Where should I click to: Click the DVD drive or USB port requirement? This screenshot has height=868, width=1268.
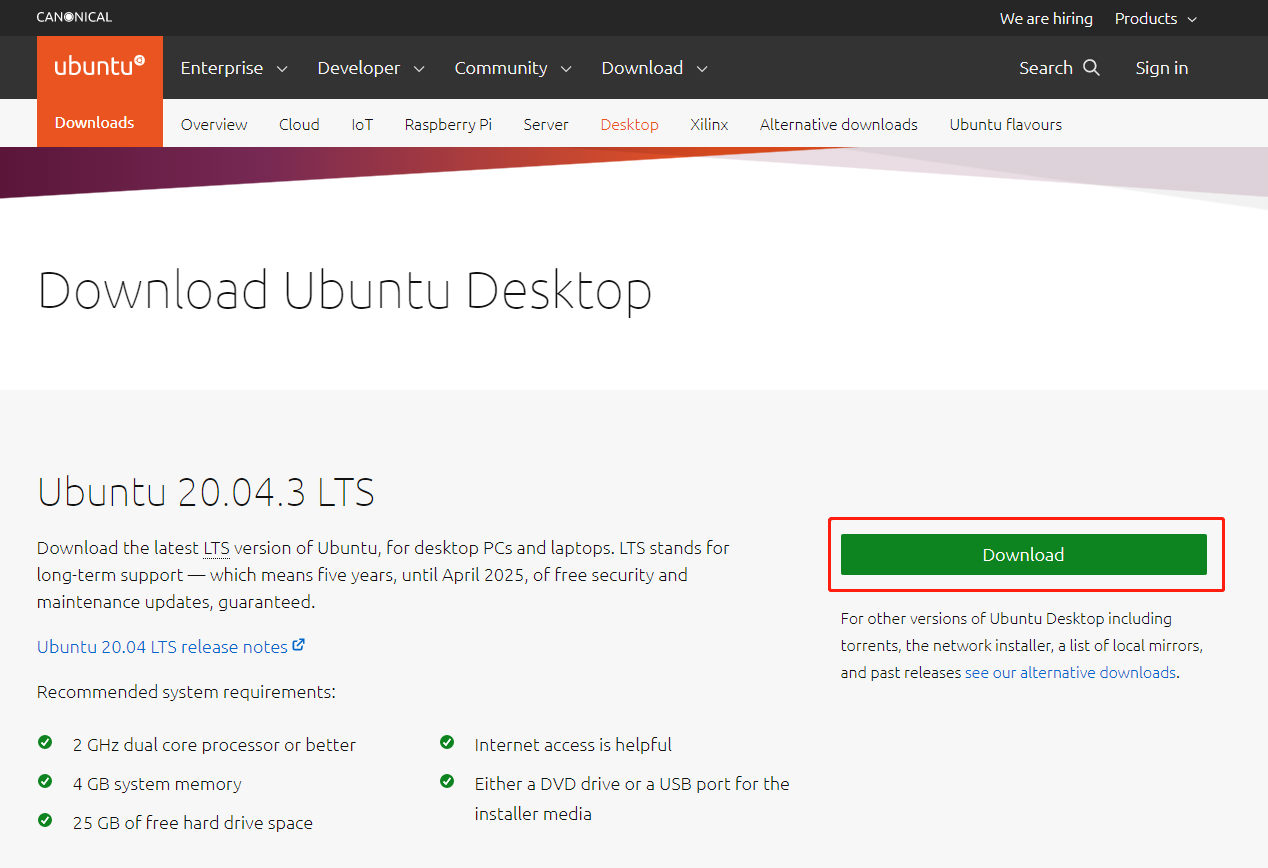pos(632,799)
